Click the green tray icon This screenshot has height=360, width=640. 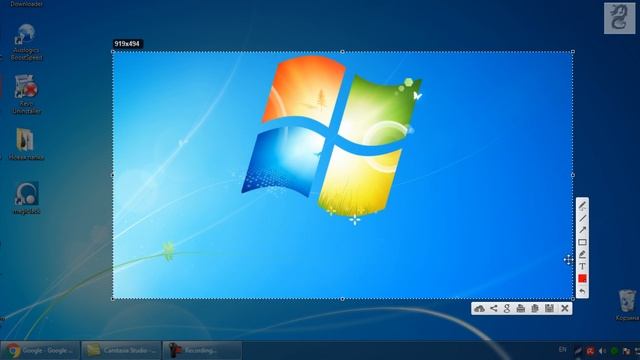coord(614,351)
